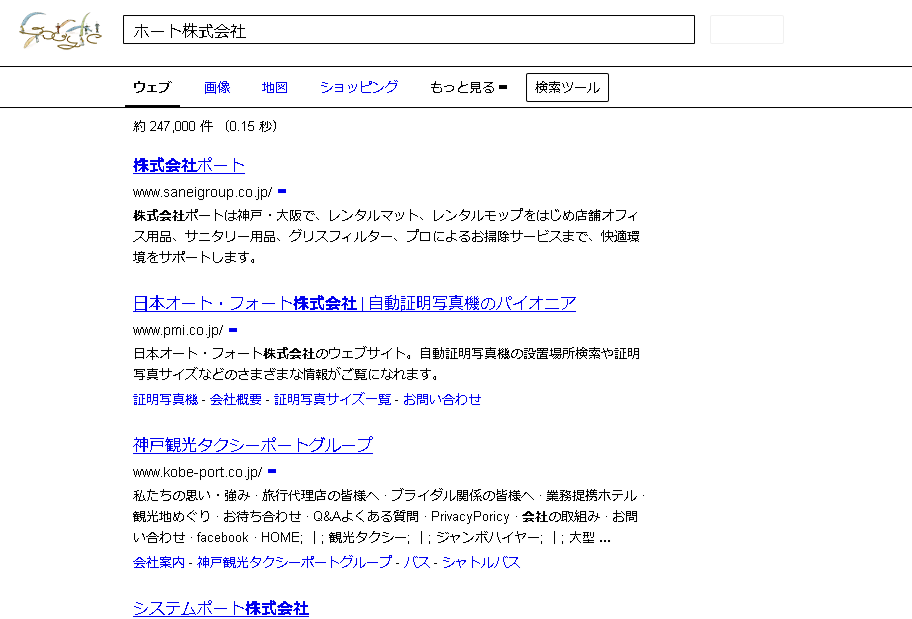This screenshot has height=619, width=912.
Task: Click the blank search button beside the query box
Action: pyautogui.click(x=747, y=30)
